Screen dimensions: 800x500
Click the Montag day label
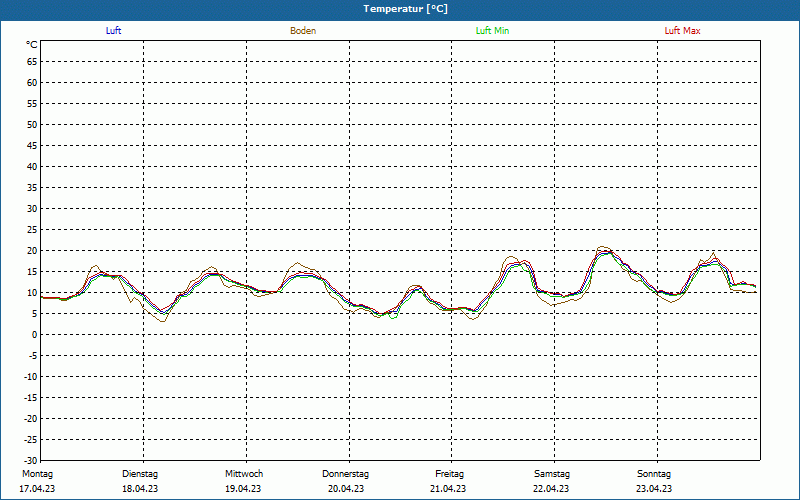[x=37, y=474]
